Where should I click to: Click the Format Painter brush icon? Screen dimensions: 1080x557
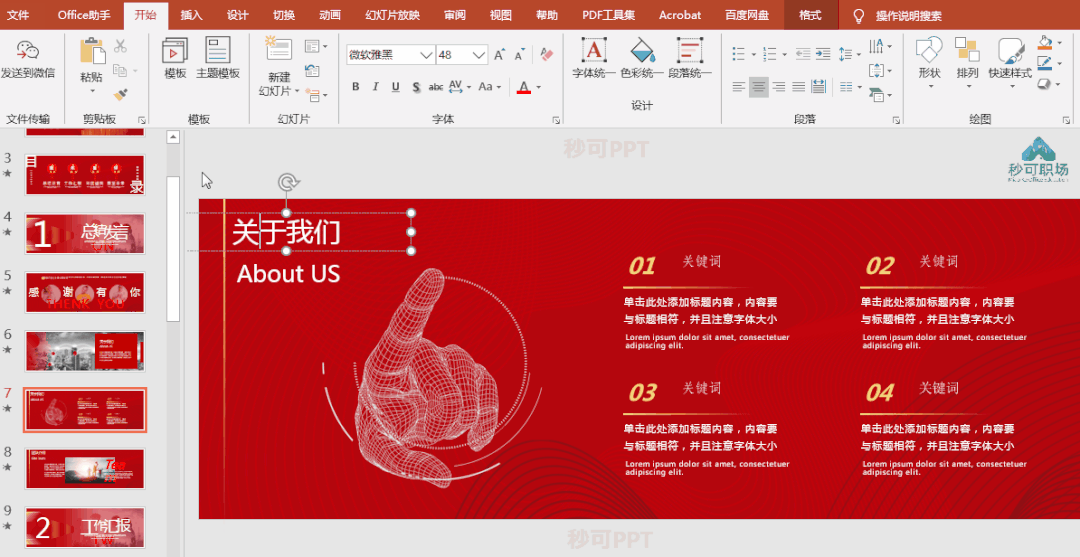(x=121, y=94)
